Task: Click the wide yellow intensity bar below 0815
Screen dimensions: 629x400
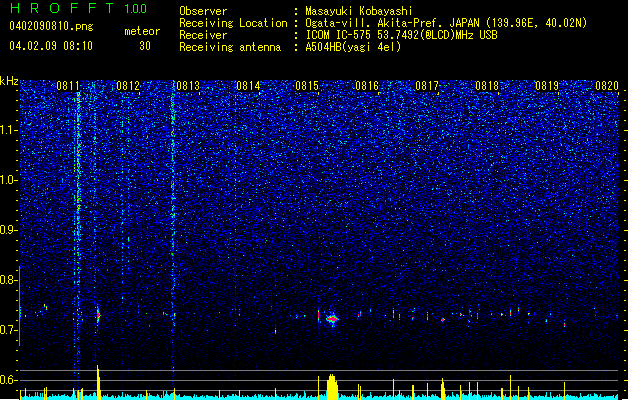Action: (332, 387)
